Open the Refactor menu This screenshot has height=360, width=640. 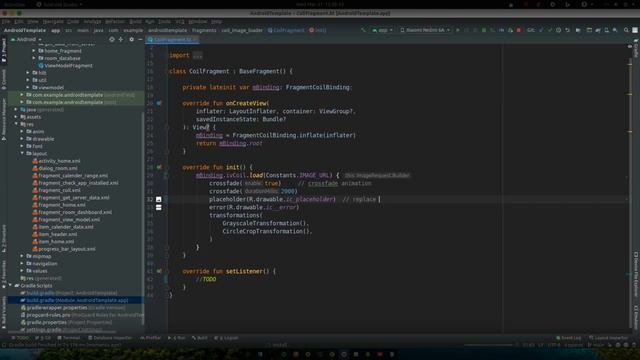pos(115,21)
